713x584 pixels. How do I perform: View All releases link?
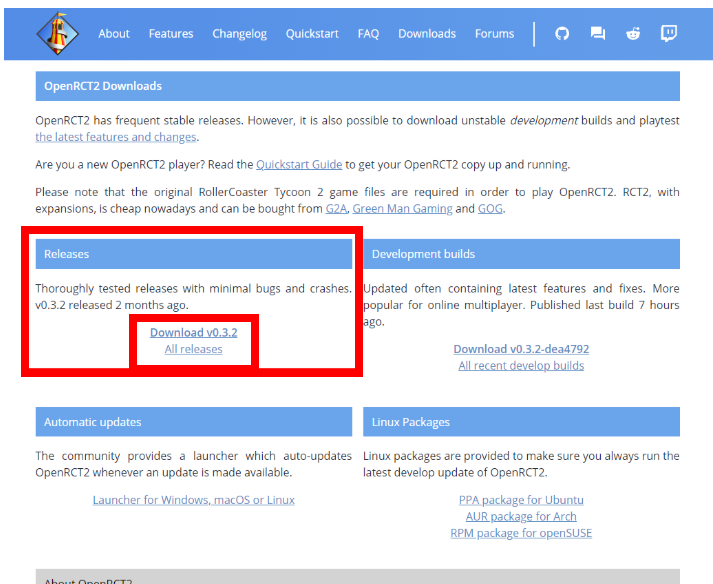(x=194, y=349)
